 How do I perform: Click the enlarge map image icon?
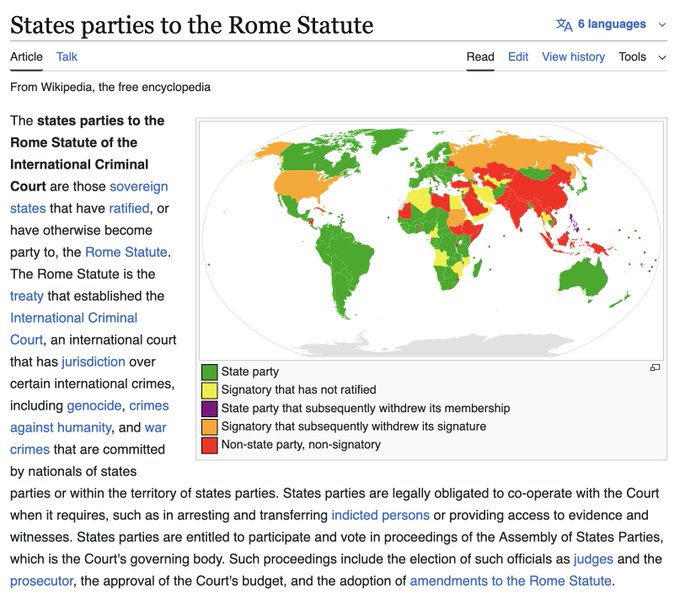pos(655,368)
